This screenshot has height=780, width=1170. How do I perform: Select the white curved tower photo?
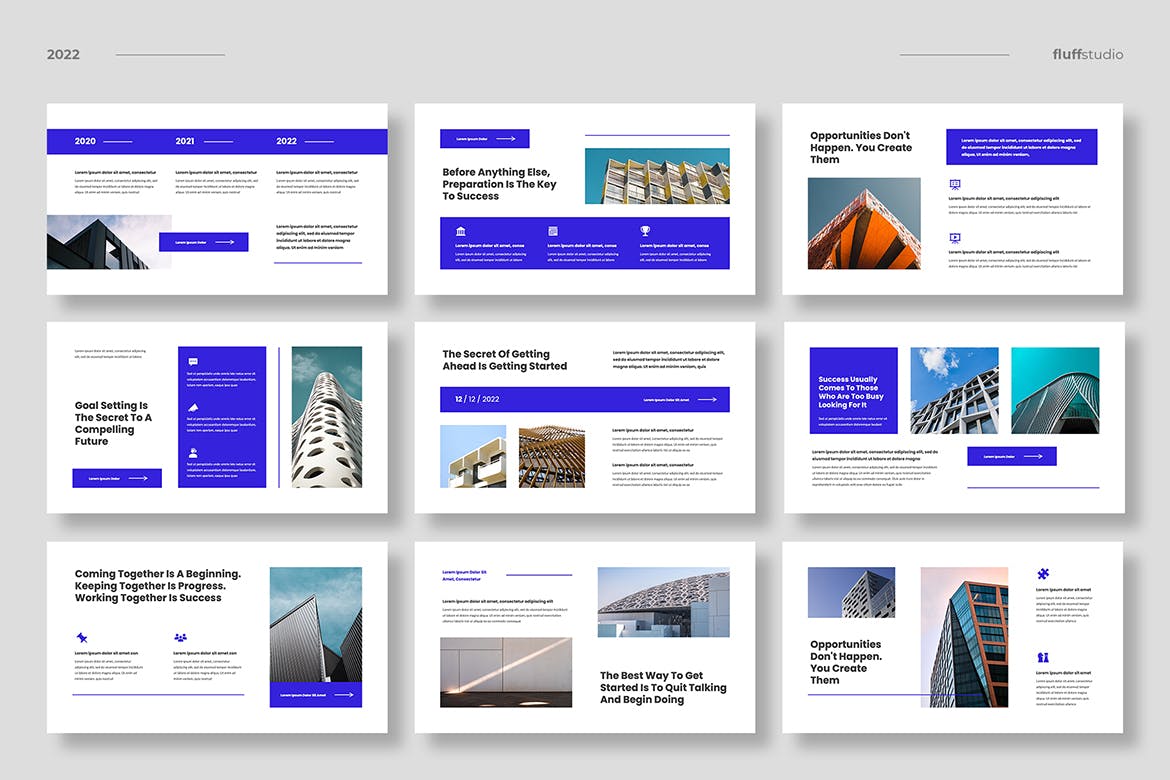coord(327,417)
